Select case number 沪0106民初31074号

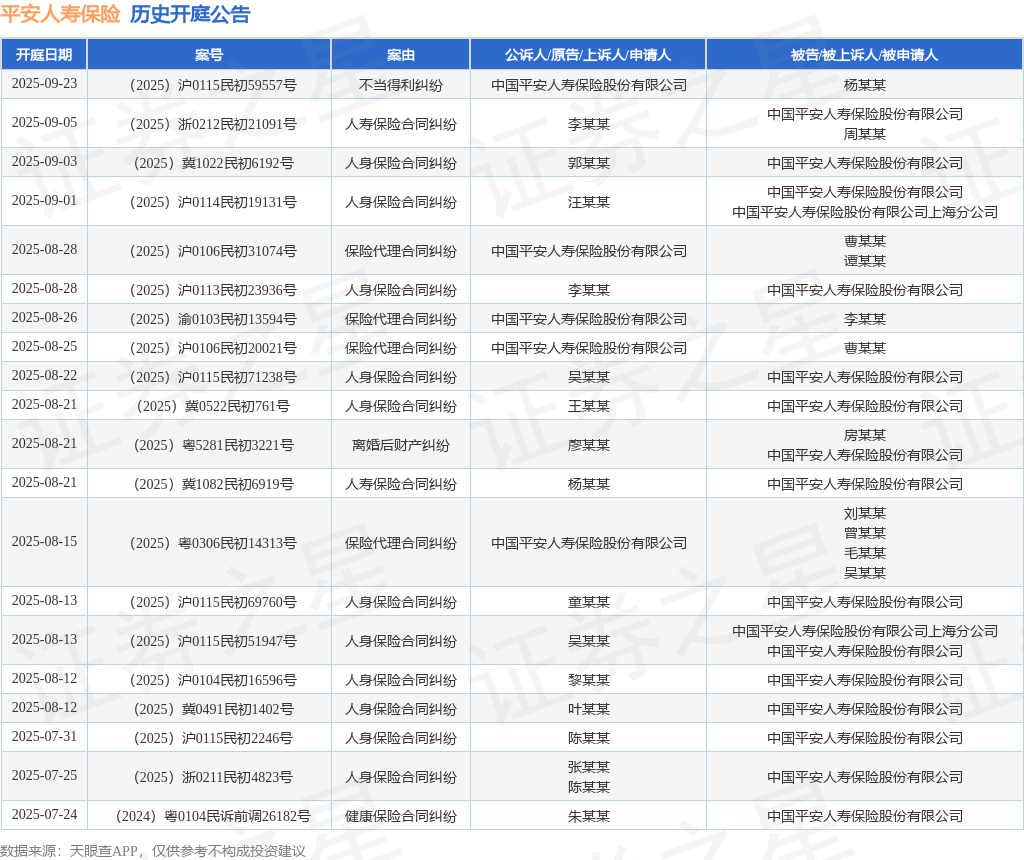tap(213, 251)
